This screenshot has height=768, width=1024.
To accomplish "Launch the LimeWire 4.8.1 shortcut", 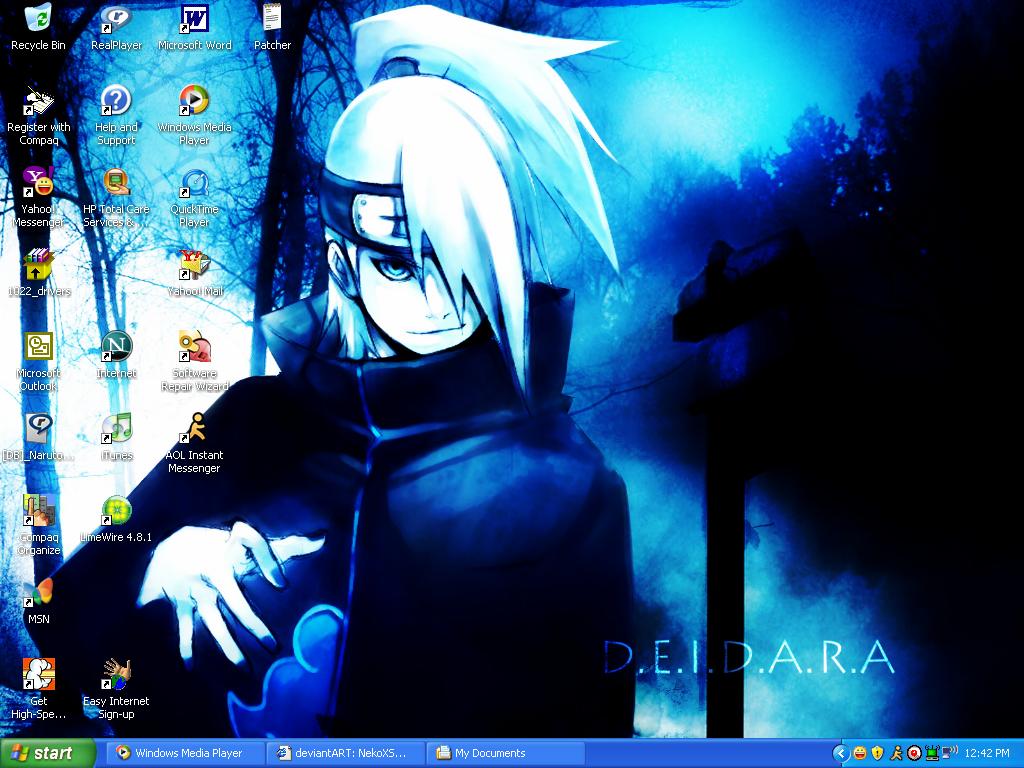I will click(116, 519).
